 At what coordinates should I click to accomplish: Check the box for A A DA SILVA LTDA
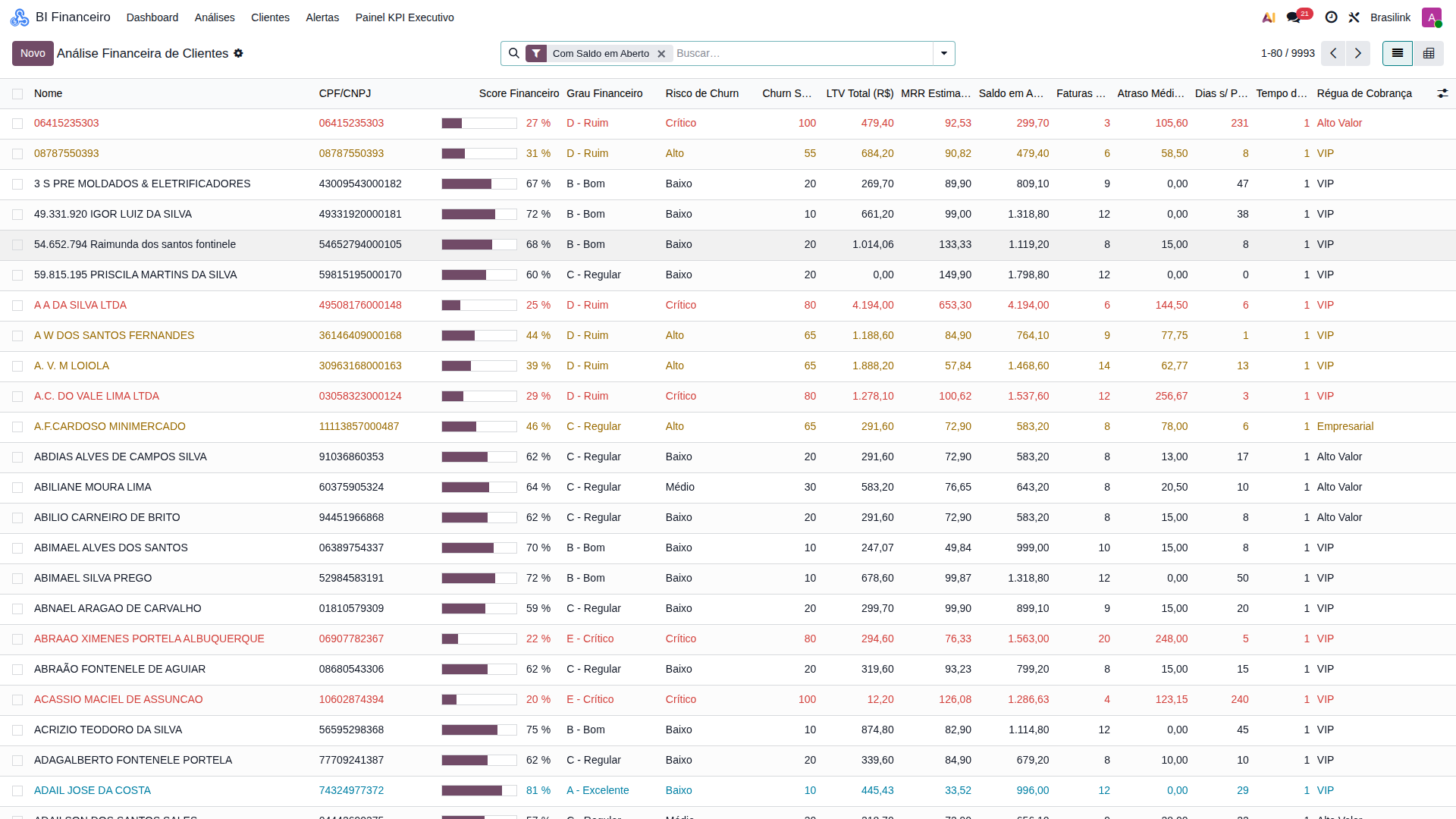17,306
